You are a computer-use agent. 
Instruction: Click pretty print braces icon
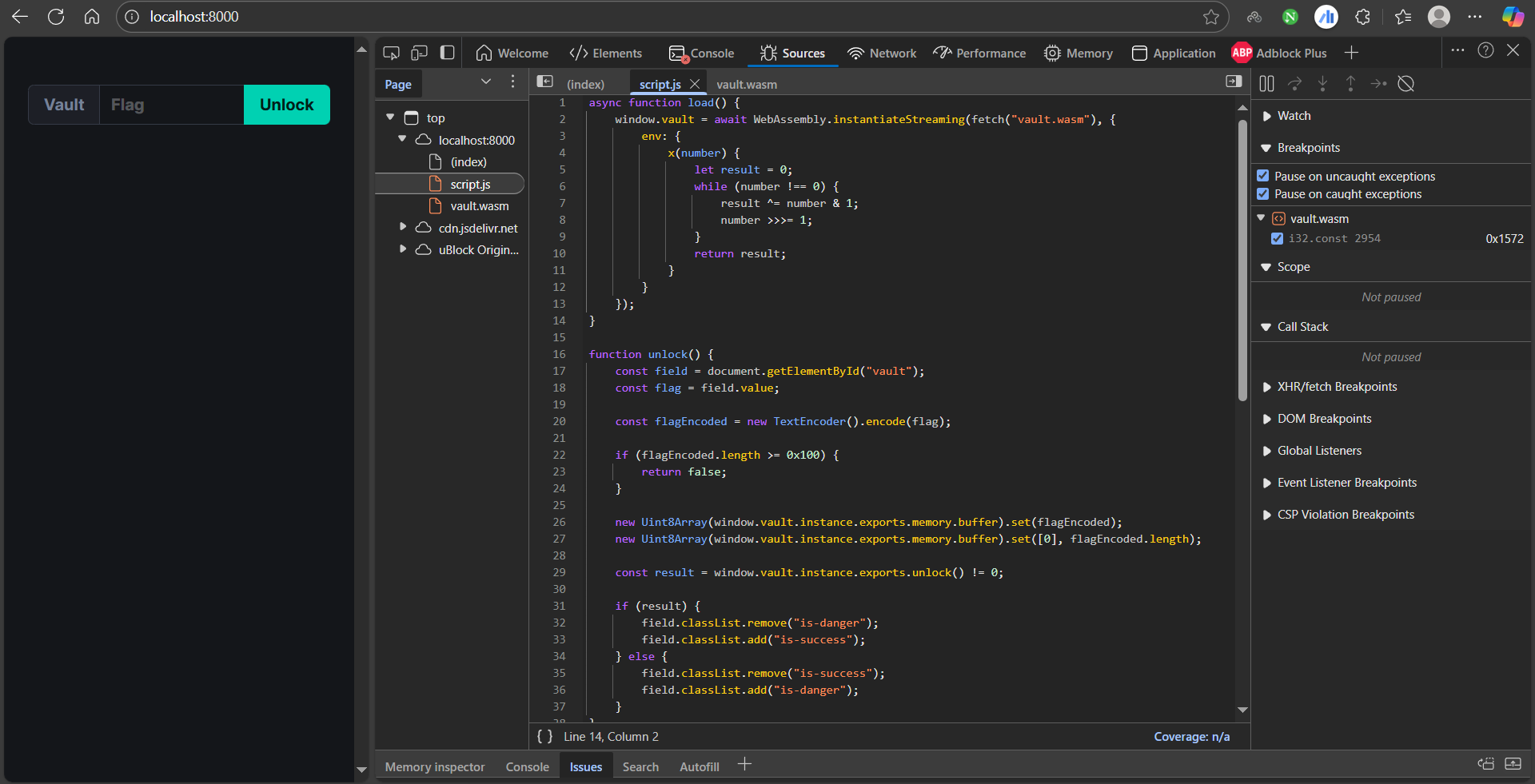[544, 736]
